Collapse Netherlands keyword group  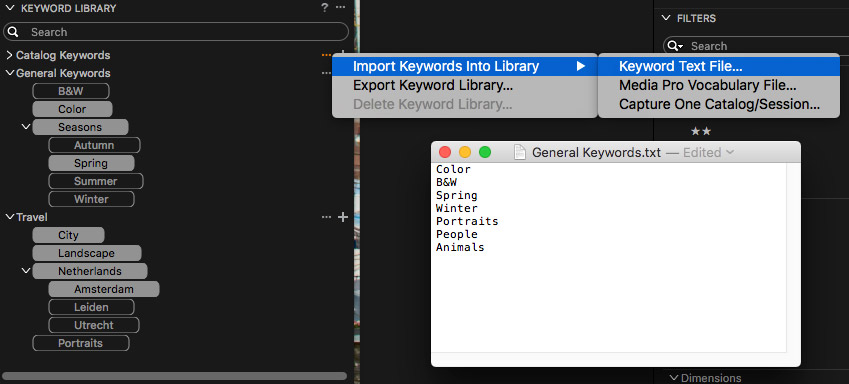coord(25,270)
